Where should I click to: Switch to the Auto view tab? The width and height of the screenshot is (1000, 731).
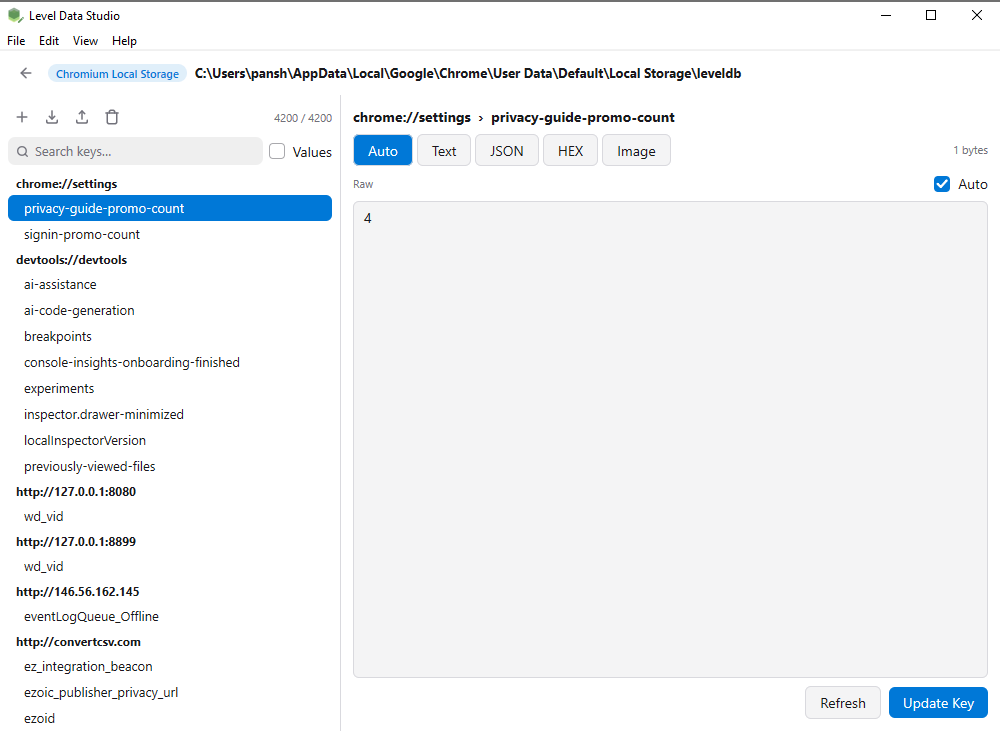[383, 151]
